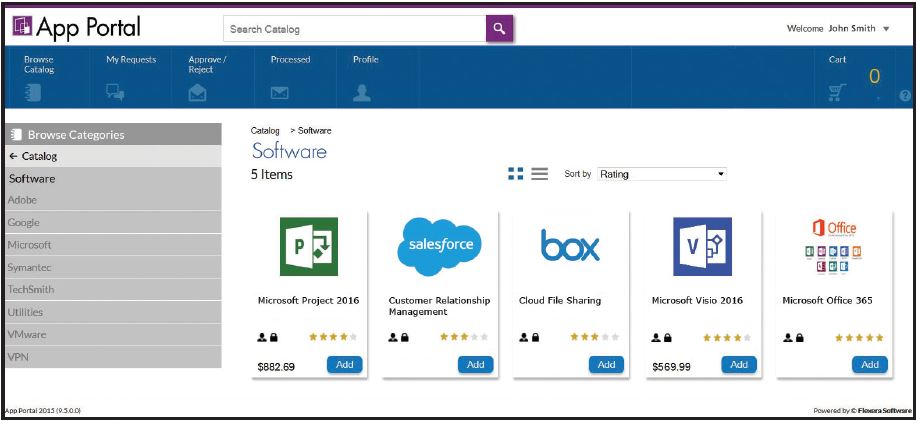Select the Utilities category
The image size is (917, 421).
(113, 312)
